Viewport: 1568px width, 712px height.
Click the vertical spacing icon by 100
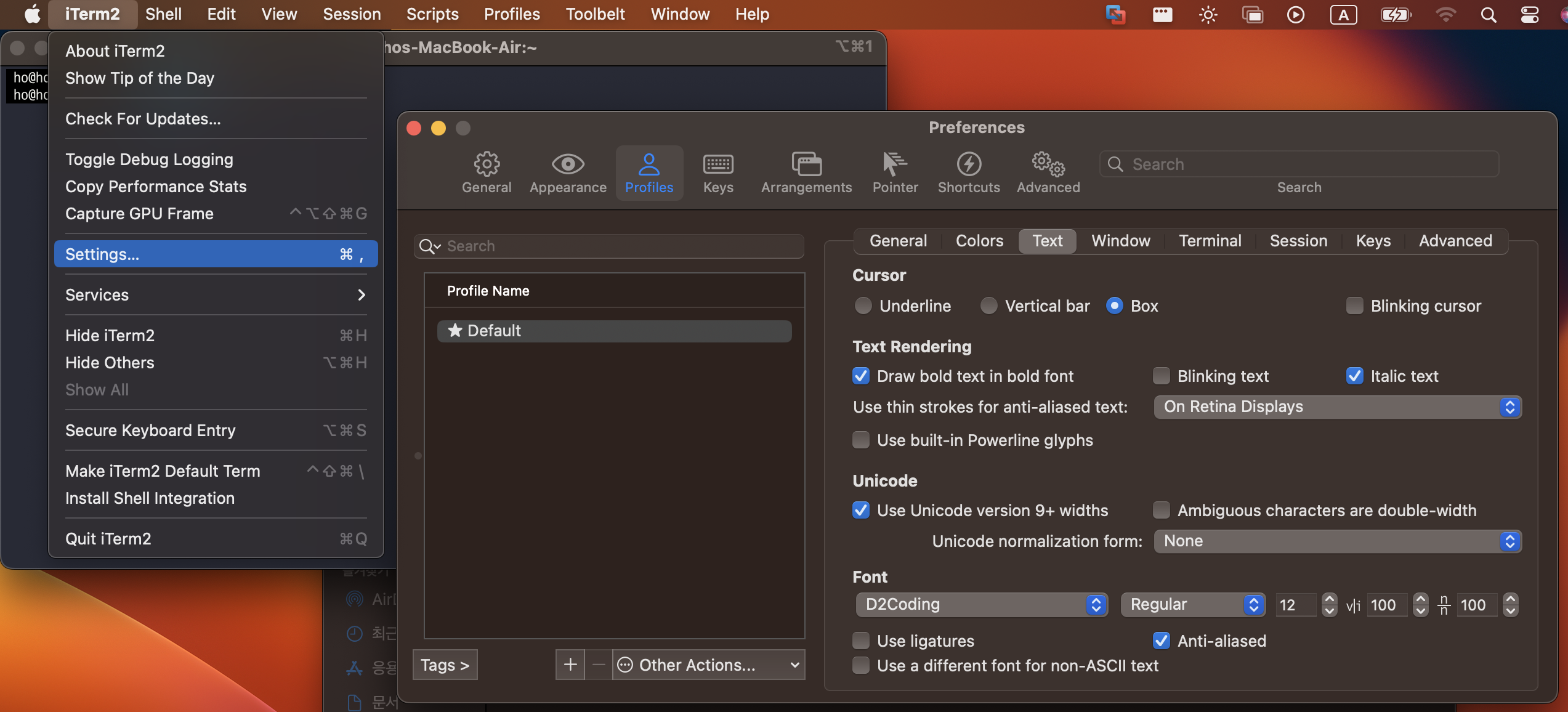point(1444,605)
